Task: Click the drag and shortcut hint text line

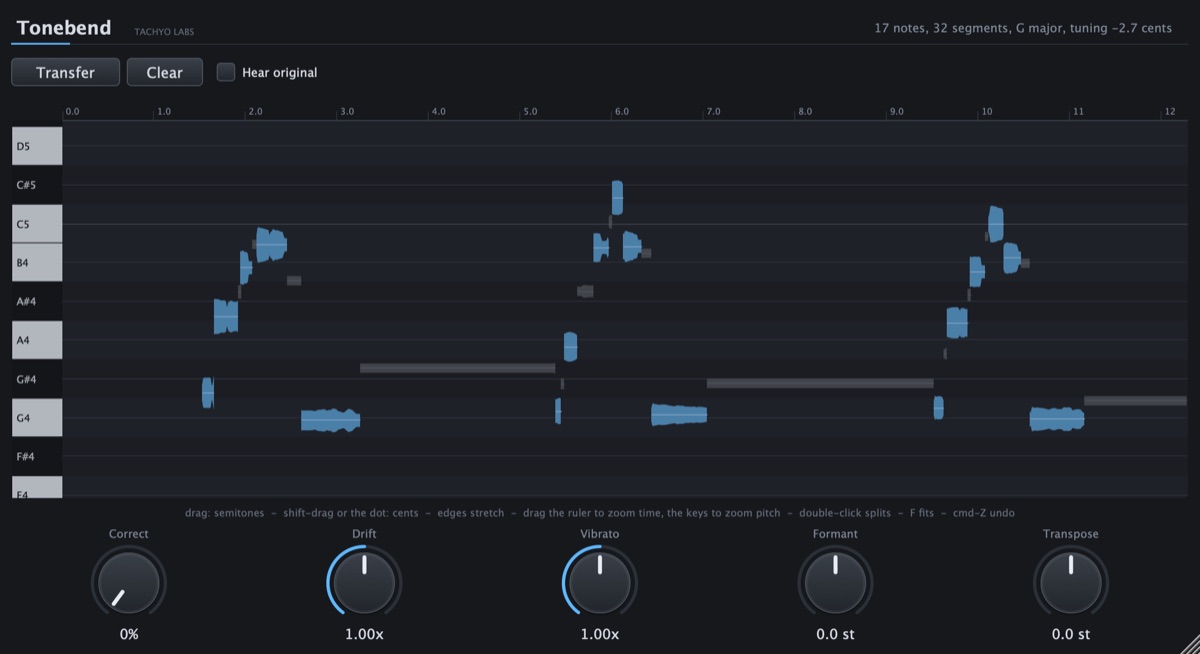Action: (x=600, y=513)
